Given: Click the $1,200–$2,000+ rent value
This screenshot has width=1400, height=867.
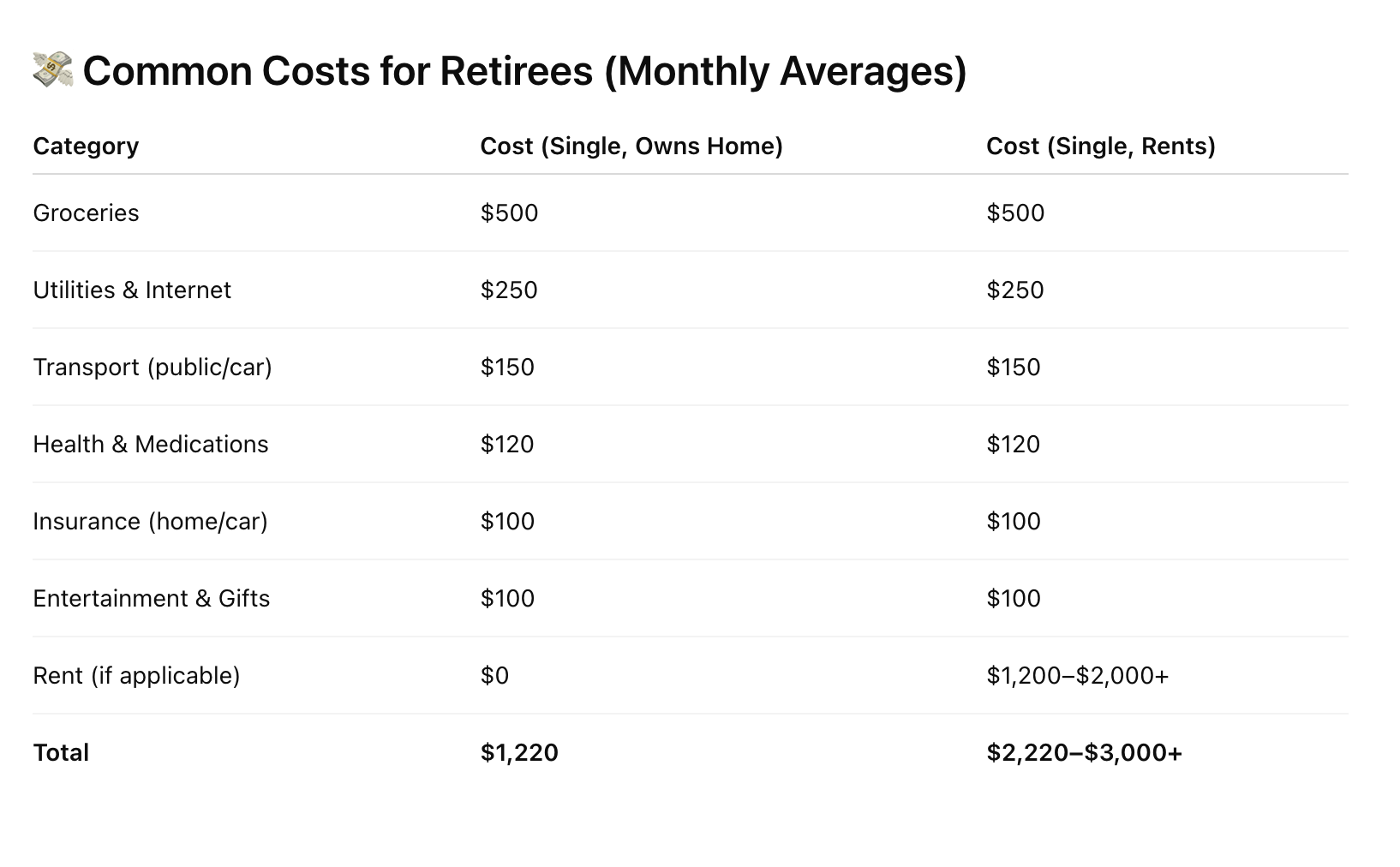Looking at the screenshot, I should click(1077, 675).
